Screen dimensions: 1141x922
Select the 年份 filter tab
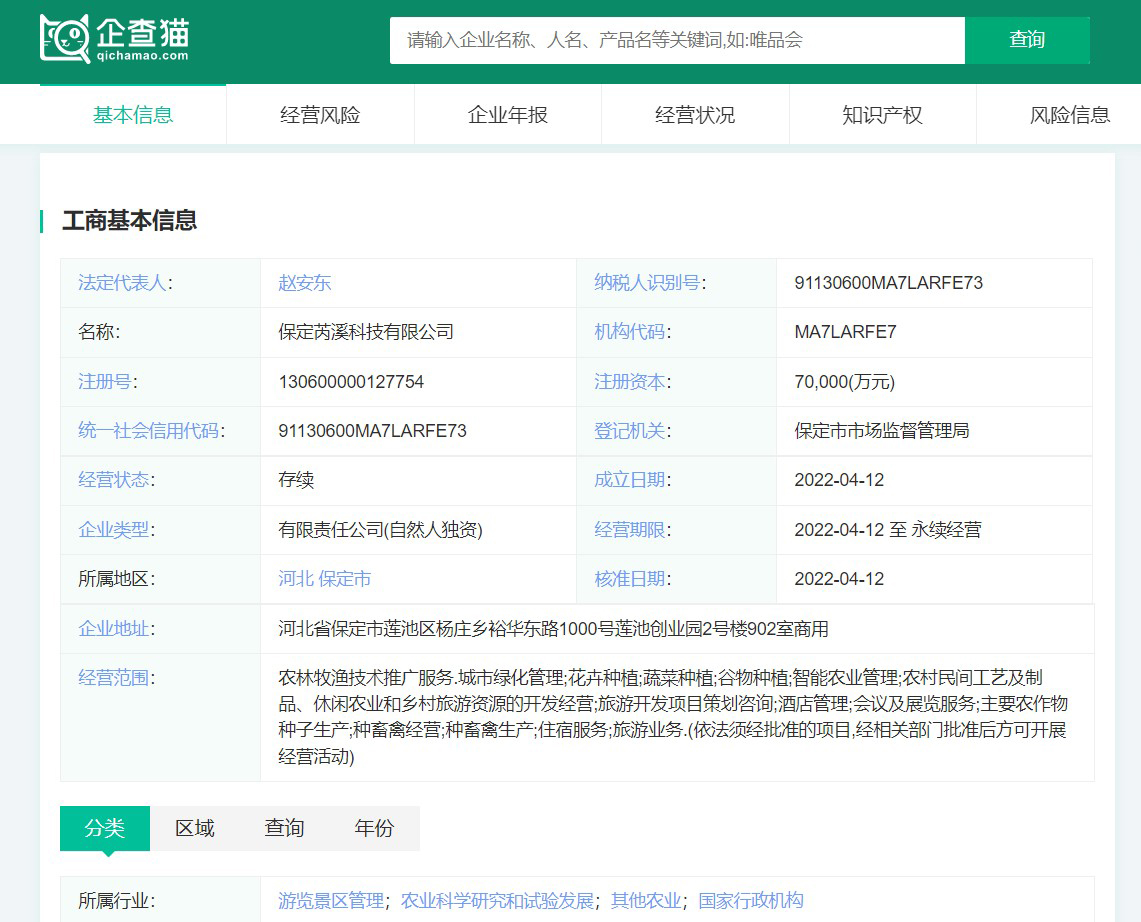tap(374, 828)
